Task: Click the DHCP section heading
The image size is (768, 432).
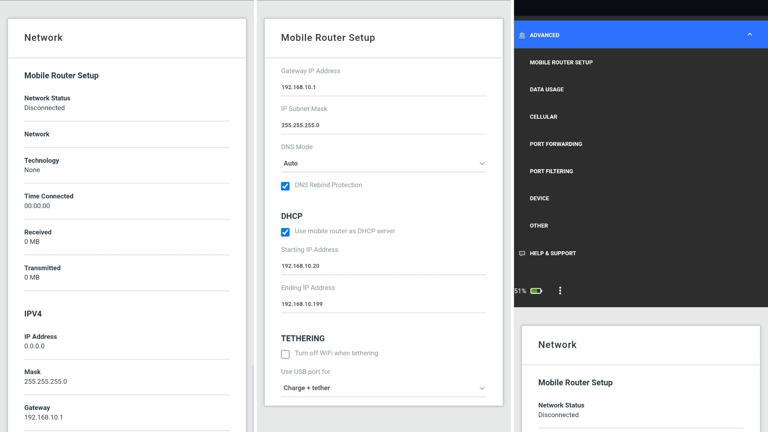Action: click(291, 216)
